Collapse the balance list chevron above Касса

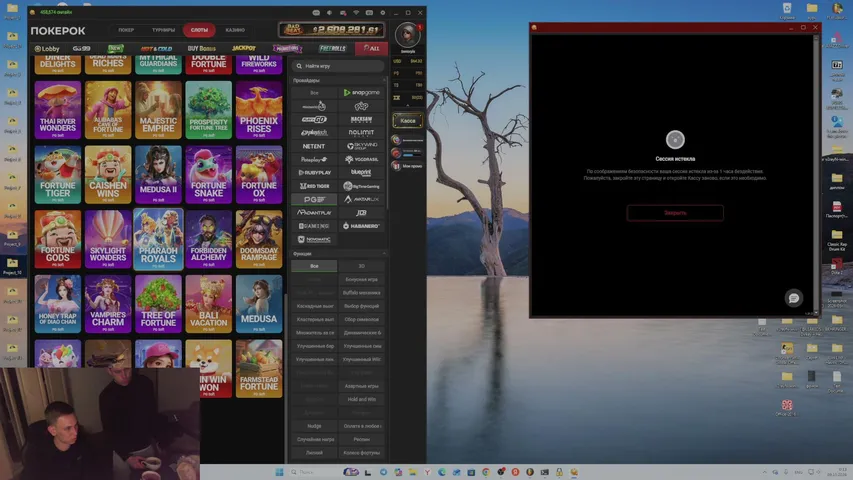click(407, 106)
